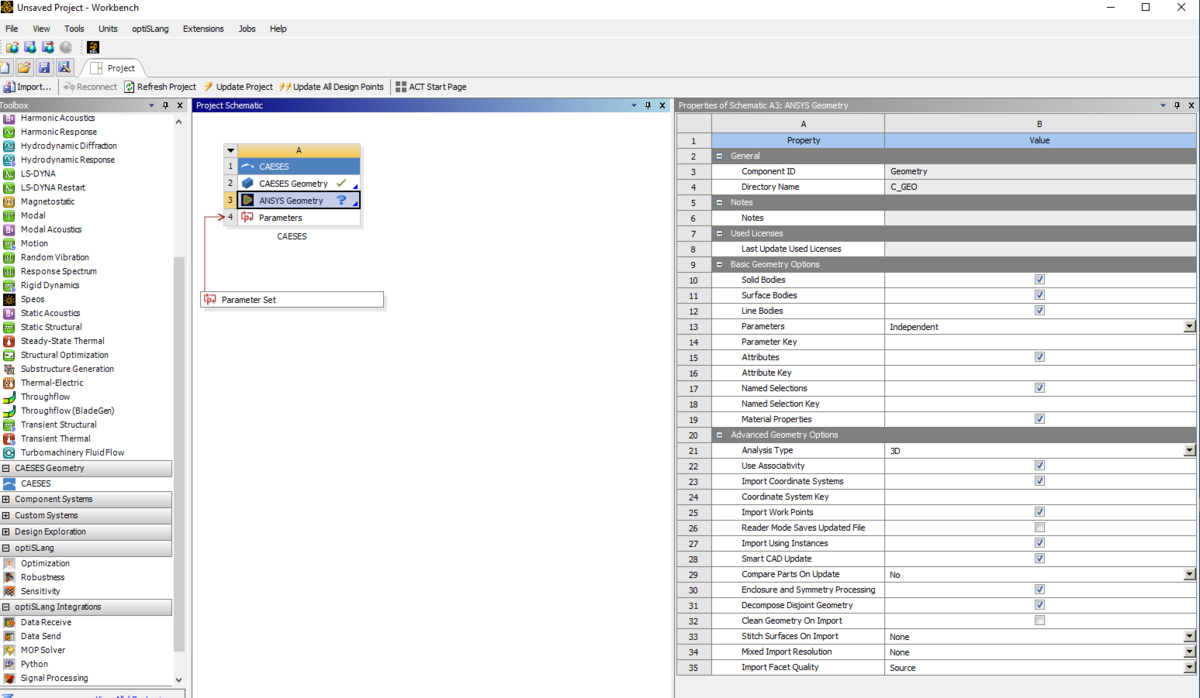
Task: Click the Update All Design Points label
Action: 338,87
